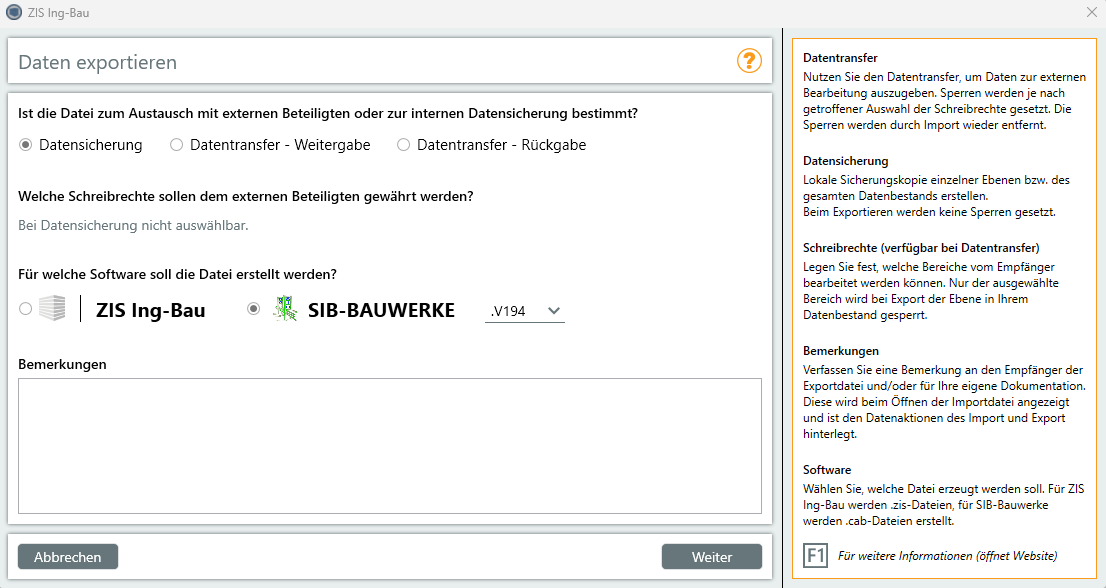Image resolution: width=1106 pixels, height=588 pixels.
Task: Click the Daten exportieren heading
Action: (x=97, y=62)
